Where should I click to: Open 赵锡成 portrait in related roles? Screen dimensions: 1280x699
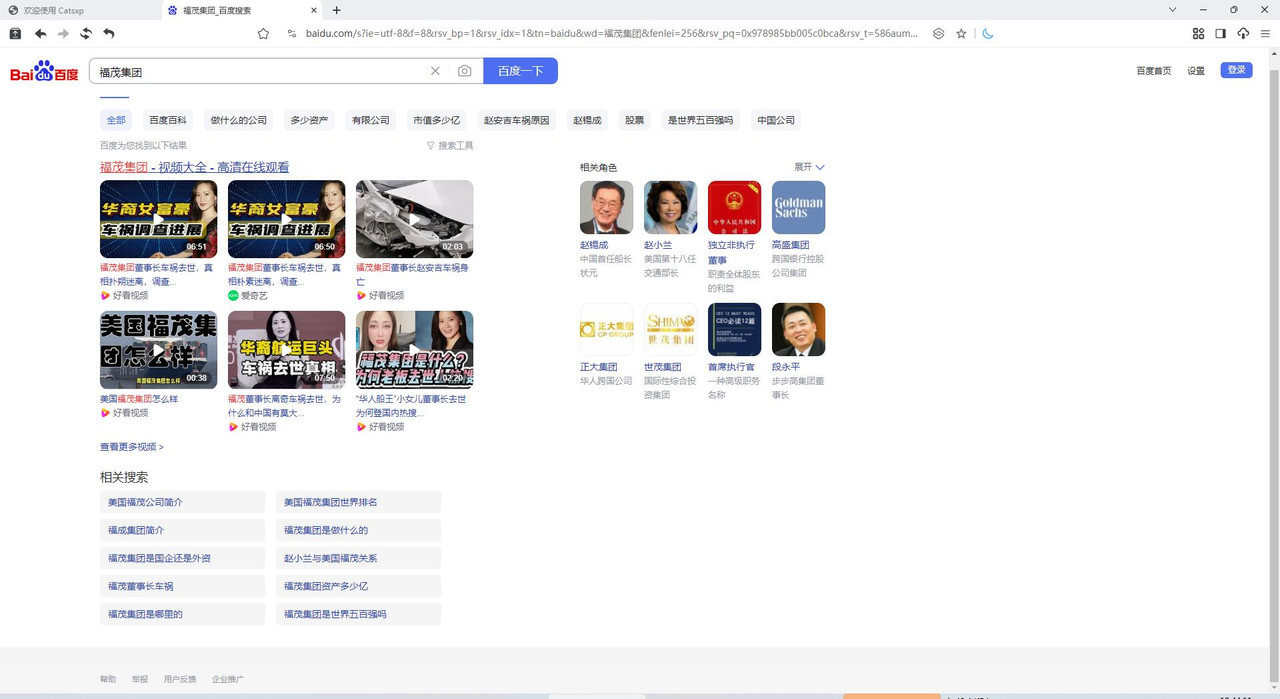(606, 207)
